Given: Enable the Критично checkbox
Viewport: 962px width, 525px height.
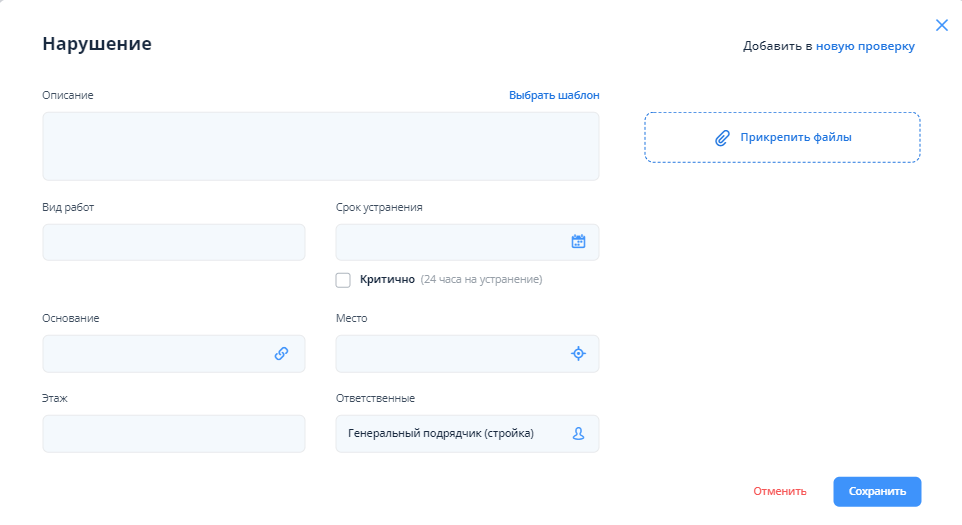Looking at the screenshot, I should click(x=343, y=280).
